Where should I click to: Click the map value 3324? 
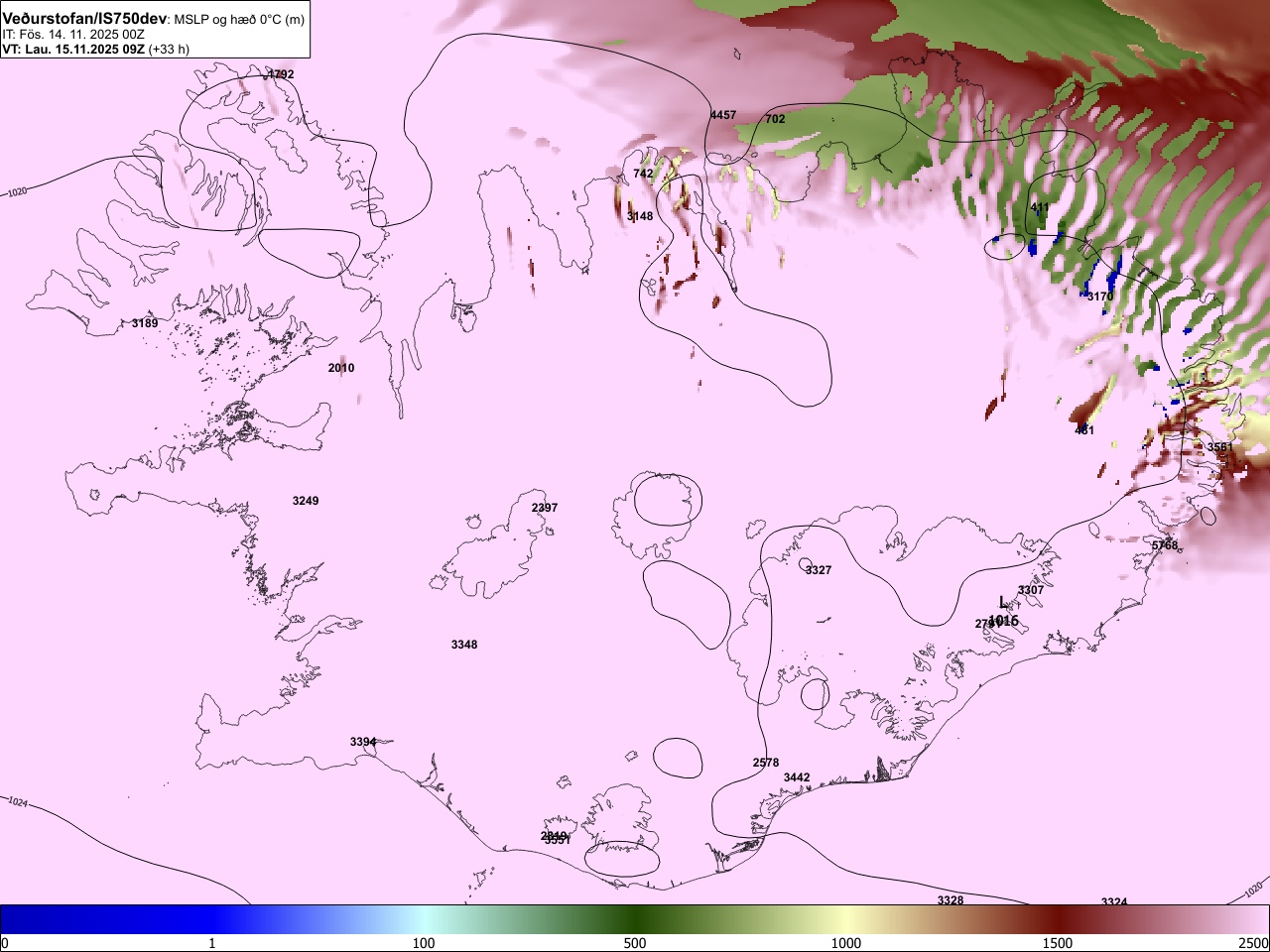1114,901
